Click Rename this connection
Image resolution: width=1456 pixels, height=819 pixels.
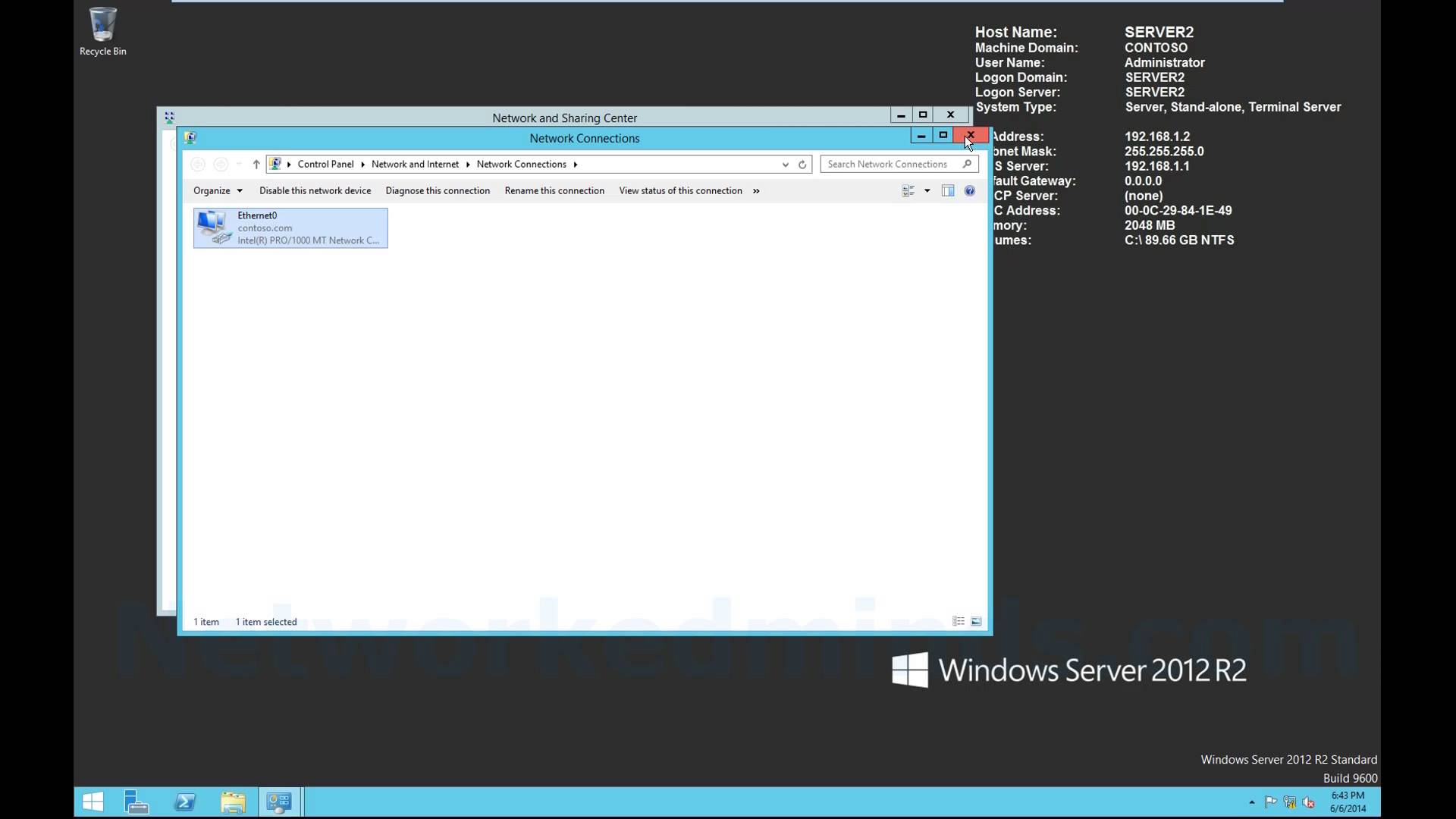[x=554, y=190]
